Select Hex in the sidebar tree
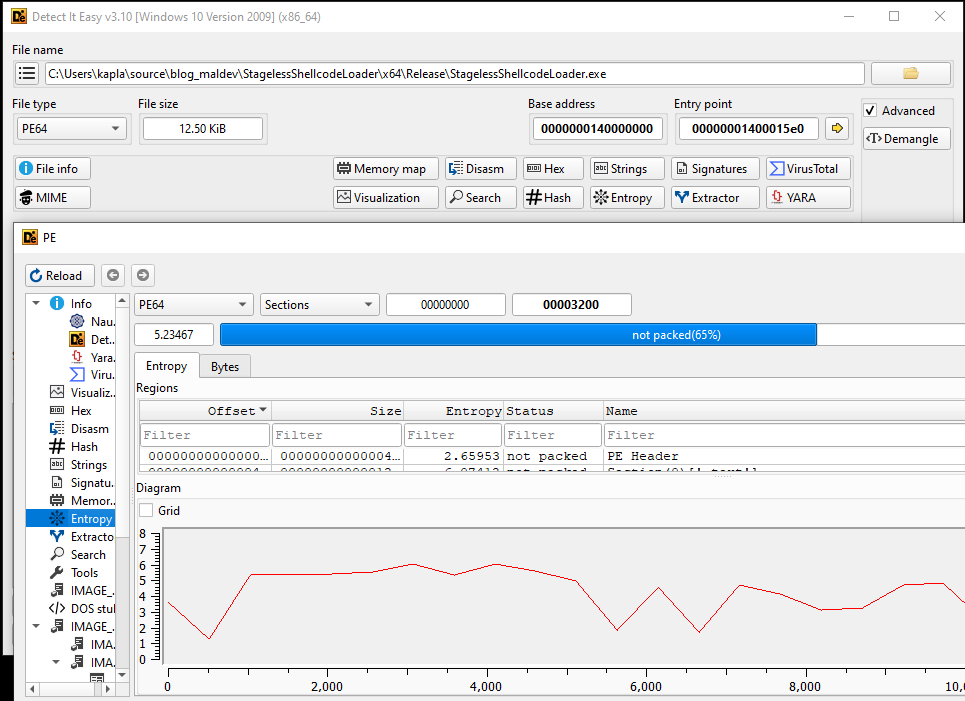Viewport: 965px width, 701px height. [x=71, y=411]
